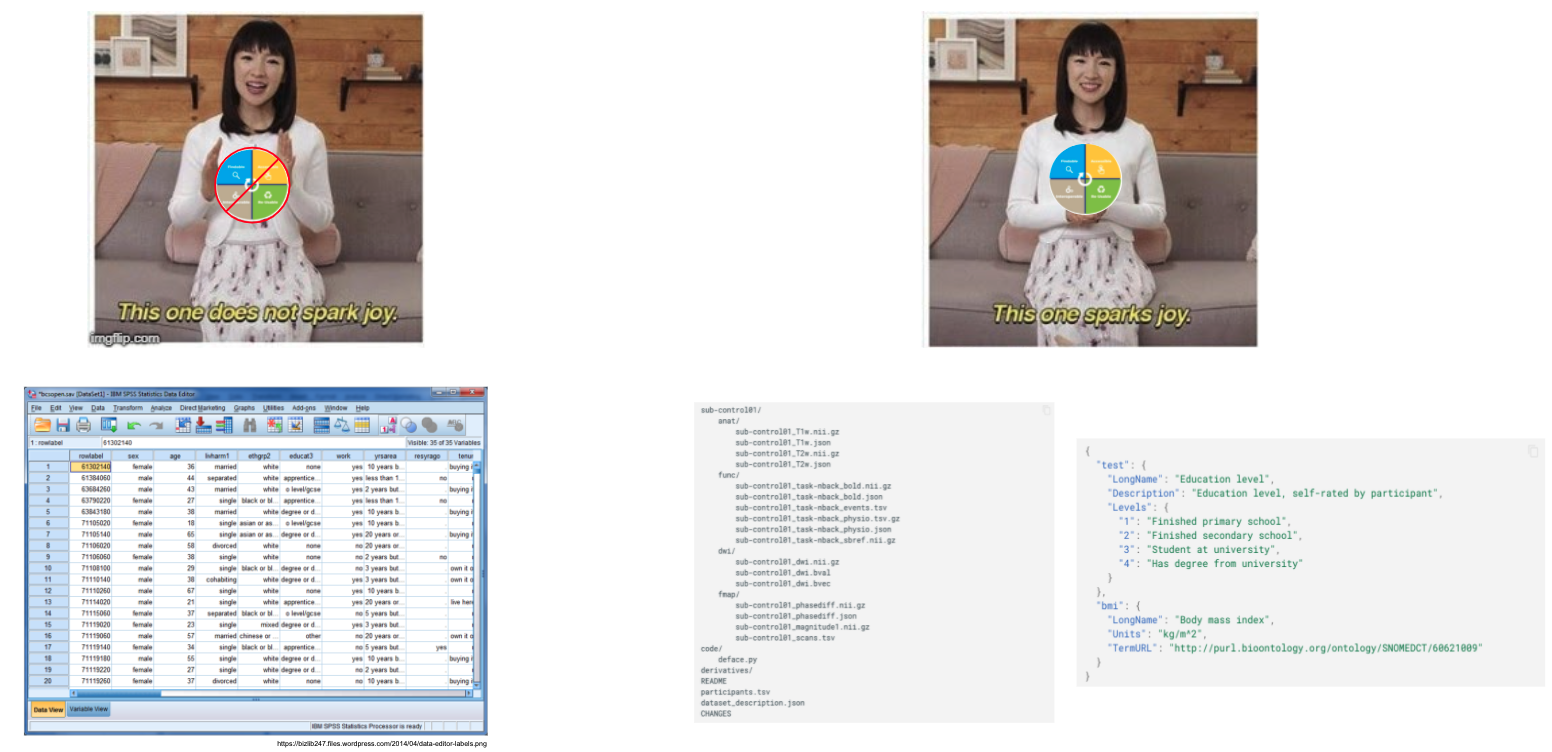Click the 'mixed' ethnicity cell in row 15
Viewport: 1552px width, 752px height.
(x=260, y=624)
